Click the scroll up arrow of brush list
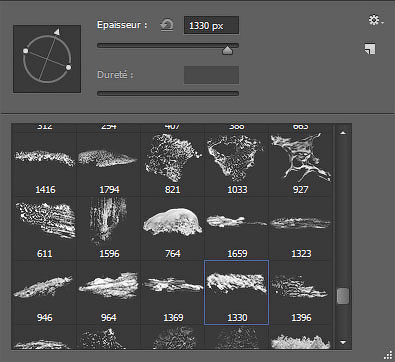Screen dimensions: 395x362 tap(343, 132)
